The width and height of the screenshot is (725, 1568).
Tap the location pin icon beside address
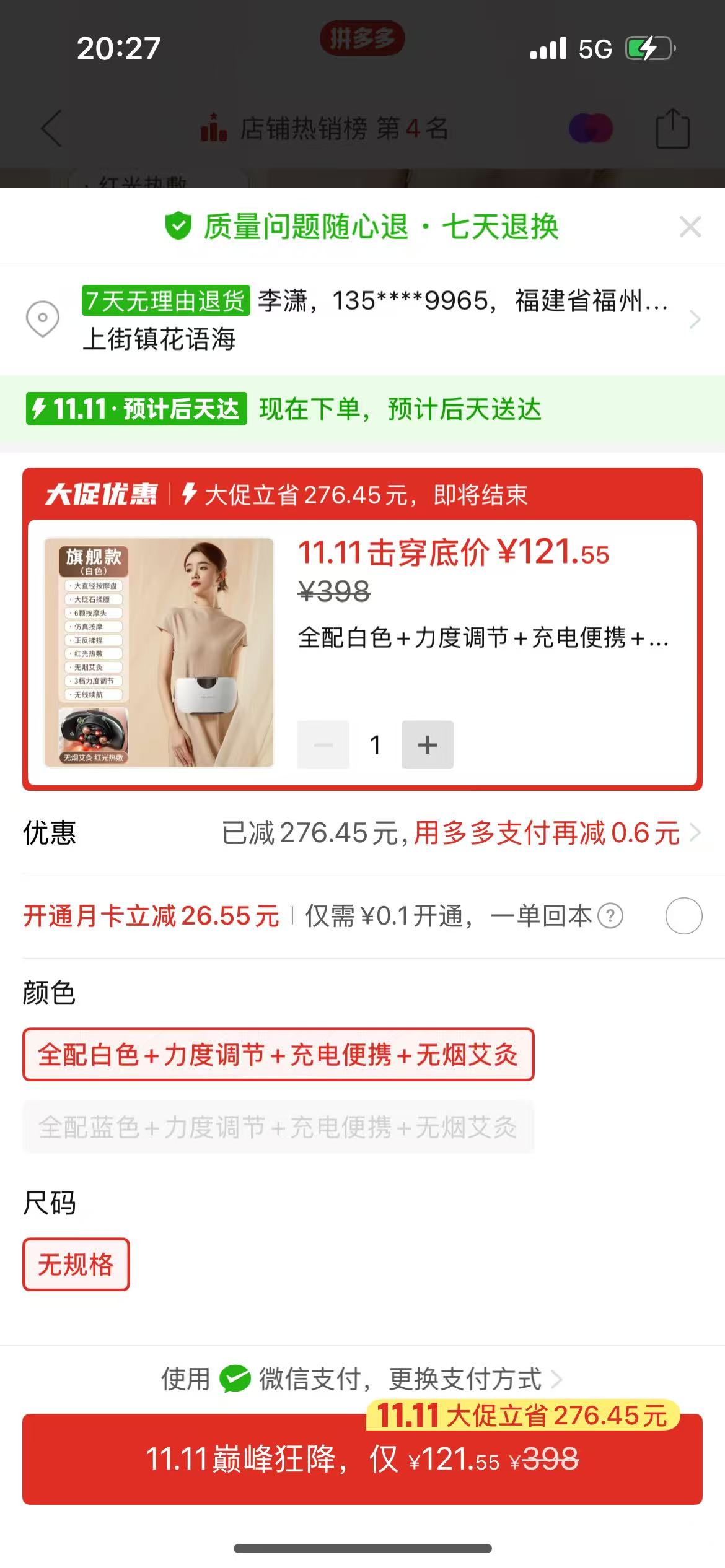tap(43, 319)
